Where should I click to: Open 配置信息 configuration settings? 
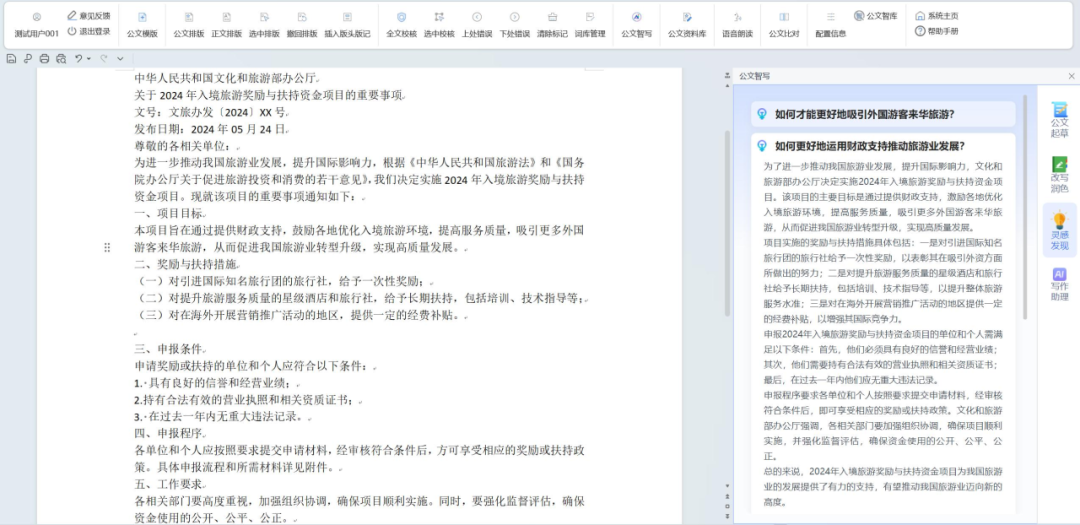click(x=831, y=25)
